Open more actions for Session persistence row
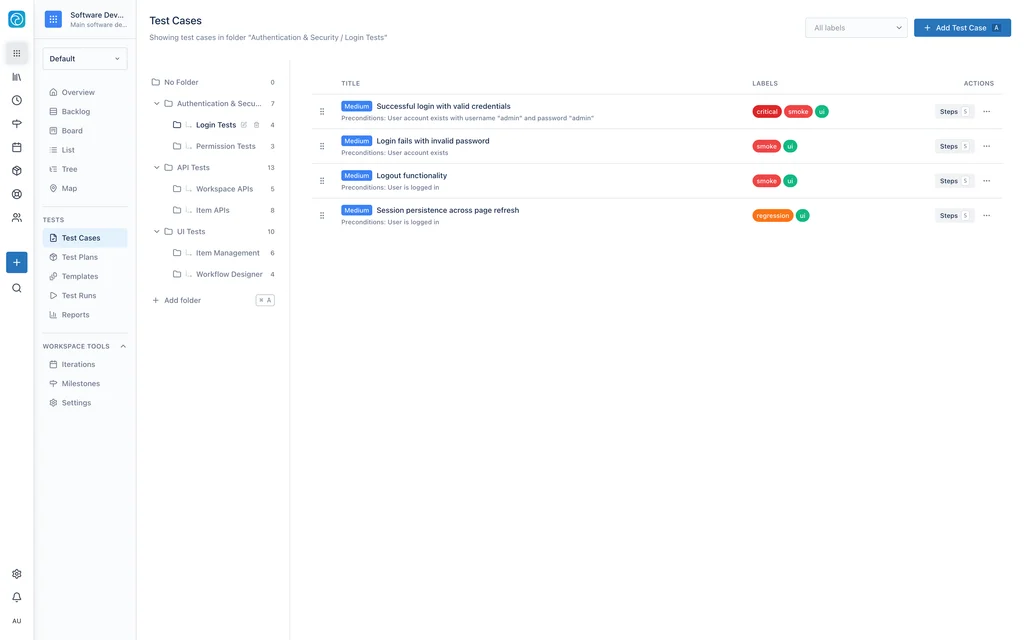 coord(987,216)
